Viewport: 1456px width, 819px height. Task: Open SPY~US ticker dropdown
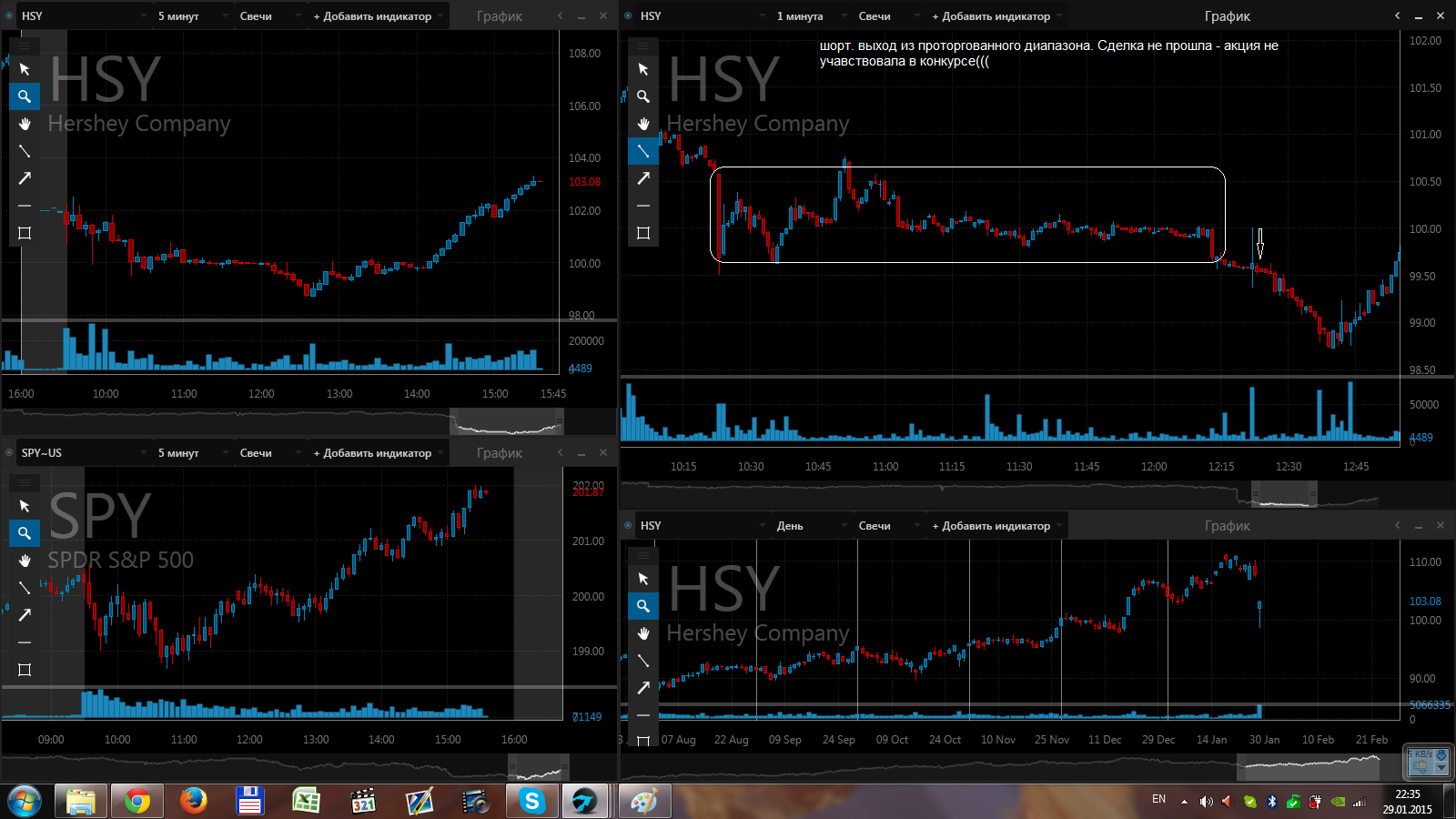click(x=84, y=453)
